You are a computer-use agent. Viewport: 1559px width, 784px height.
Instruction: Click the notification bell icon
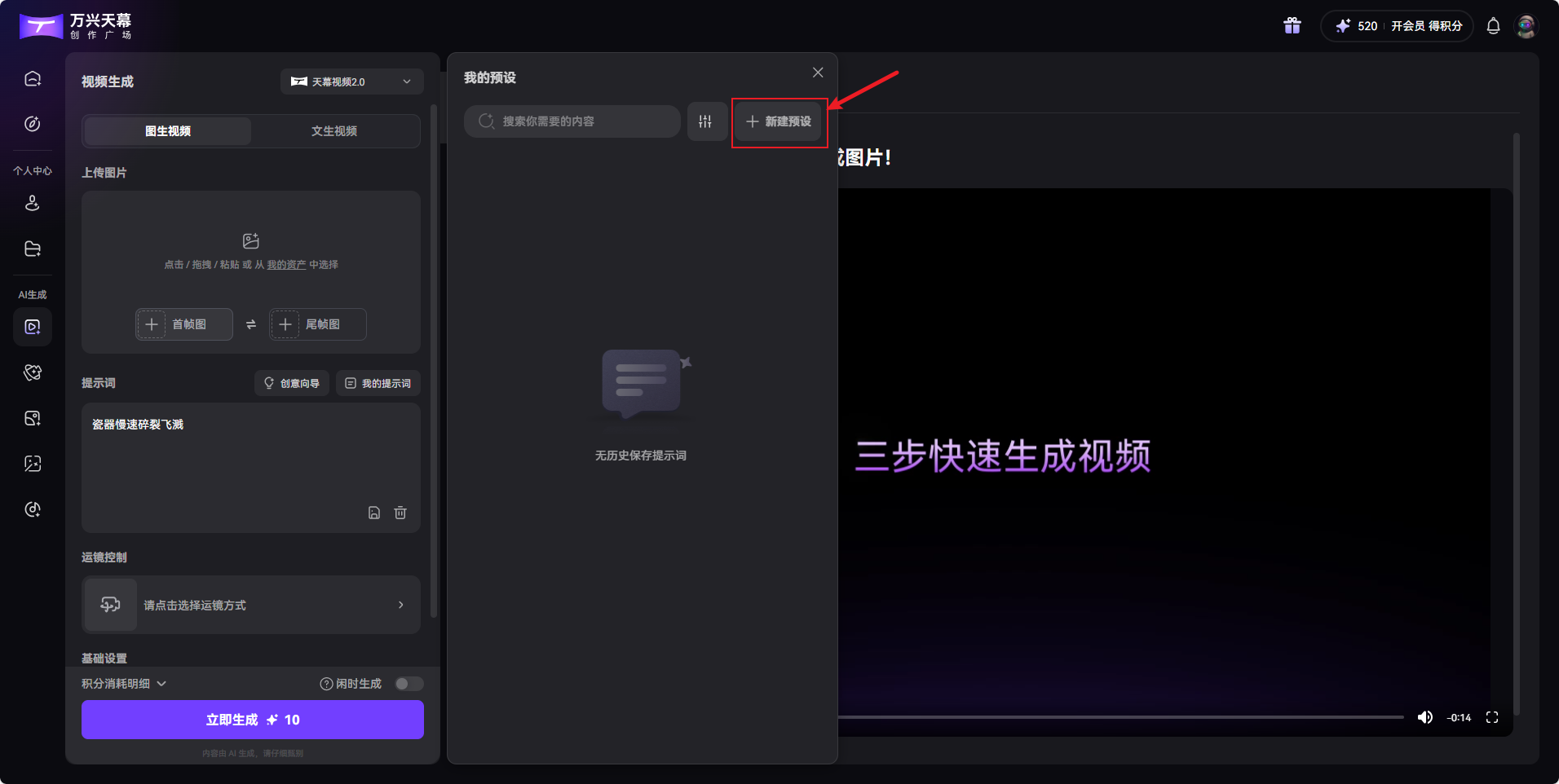pos(1493,25)
